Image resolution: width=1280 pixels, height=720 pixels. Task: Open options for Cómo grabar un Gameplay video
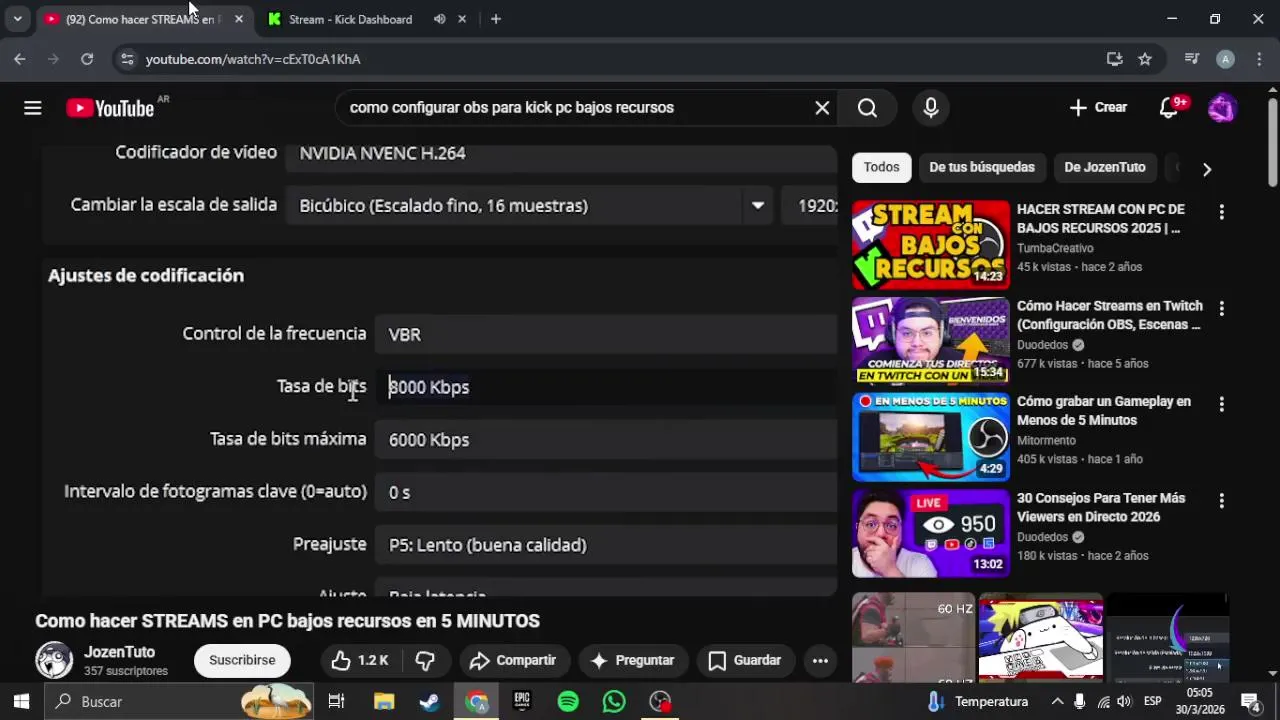[1221, 404]
